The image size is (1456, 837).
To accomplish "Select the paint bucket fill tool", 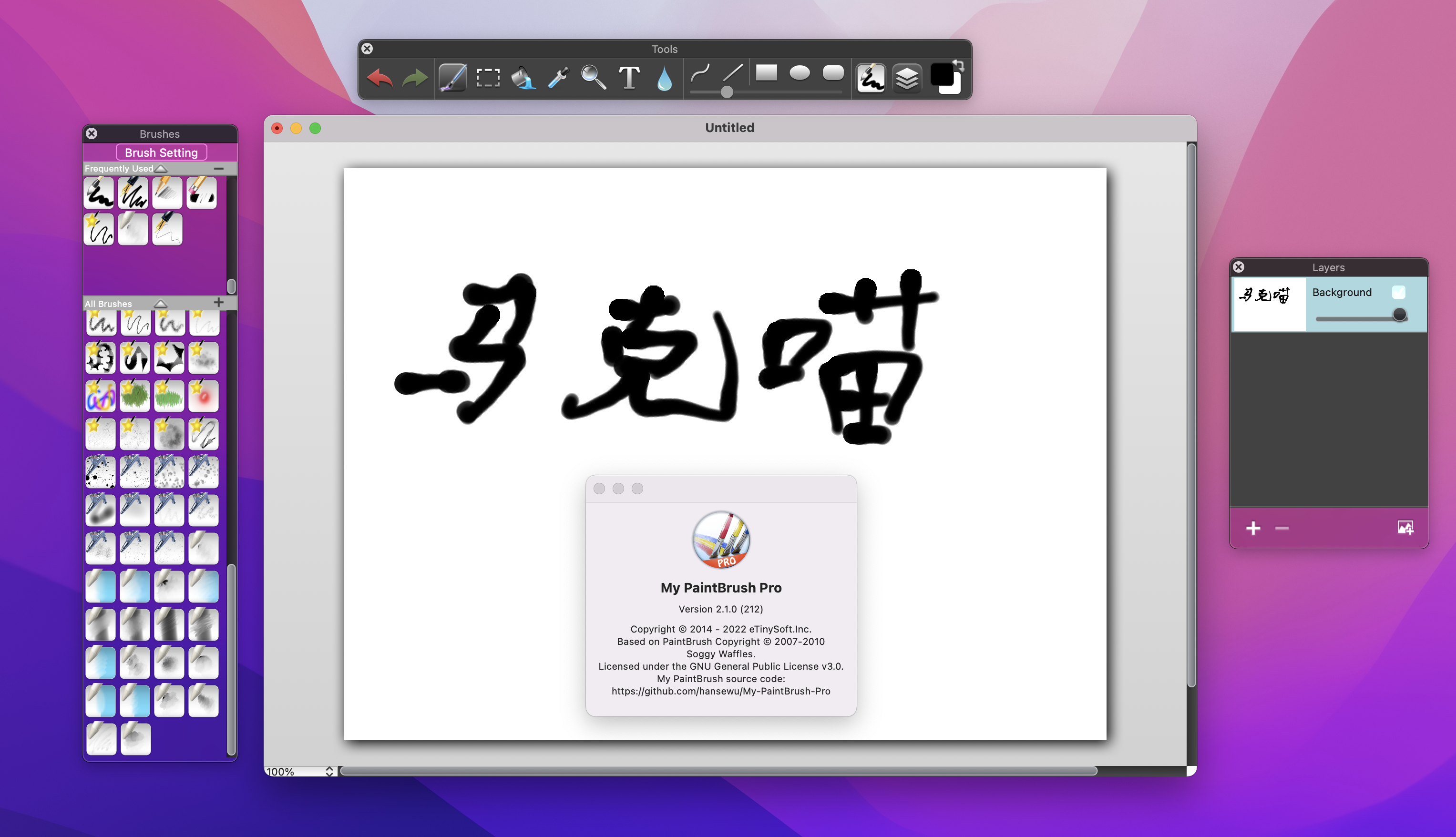I will [523, 77].
